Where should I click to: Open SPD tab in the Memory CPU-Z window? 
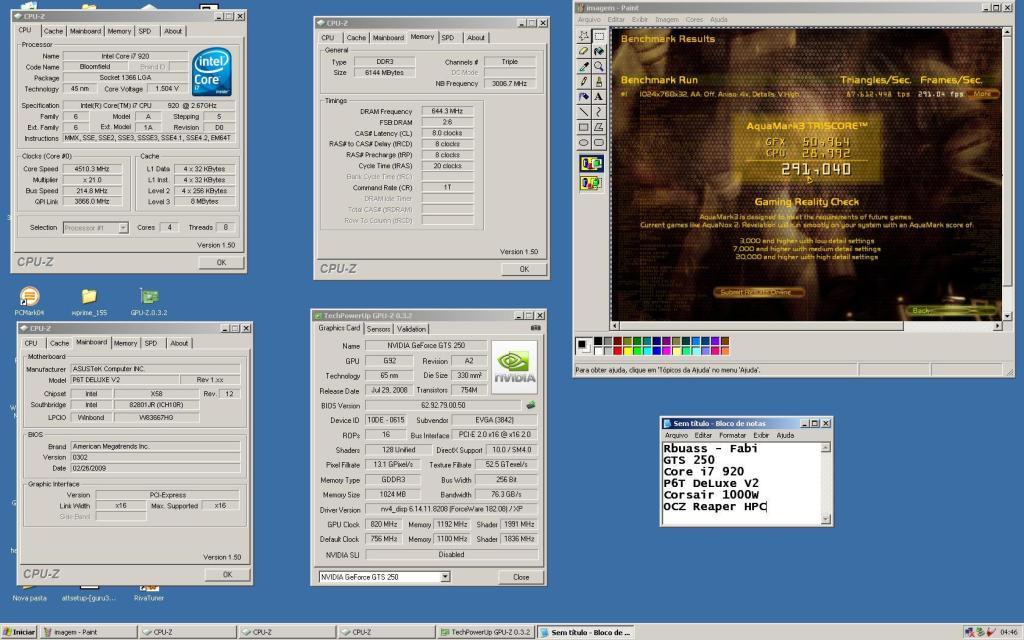point(447,37)
